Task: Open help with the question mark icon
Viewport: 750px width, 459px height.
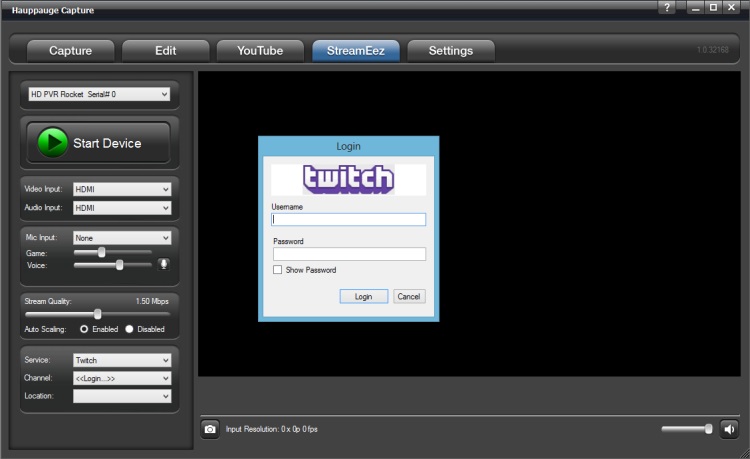Action: click(667, 7)
